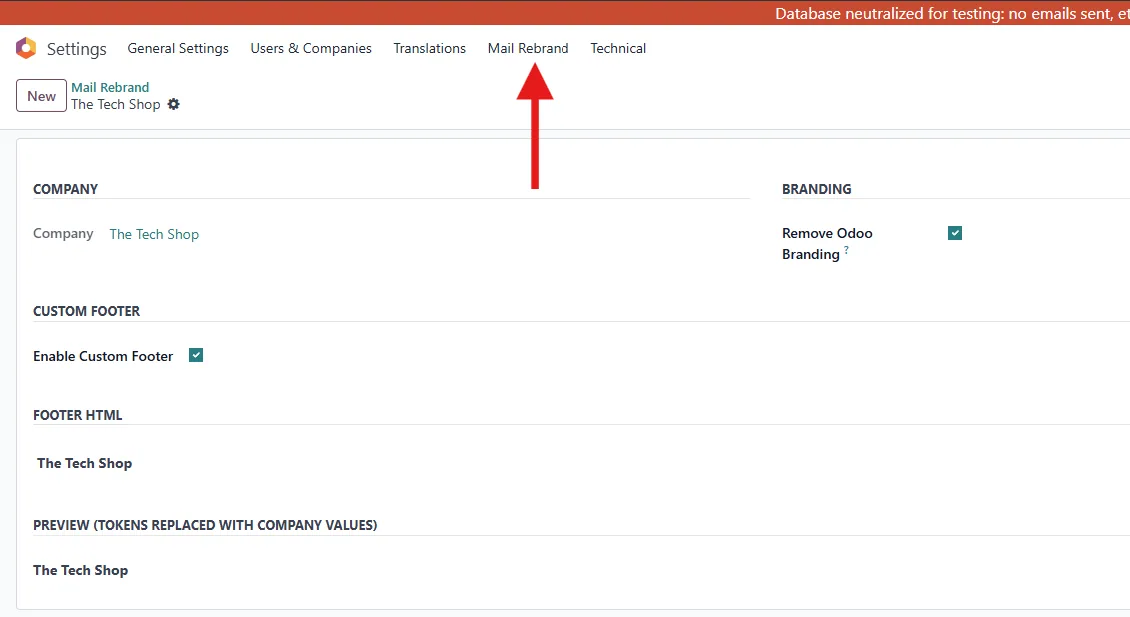Screen dimensions: 1130x617
Task: Open The Tech Shop company link
Action: pos(154,234)
